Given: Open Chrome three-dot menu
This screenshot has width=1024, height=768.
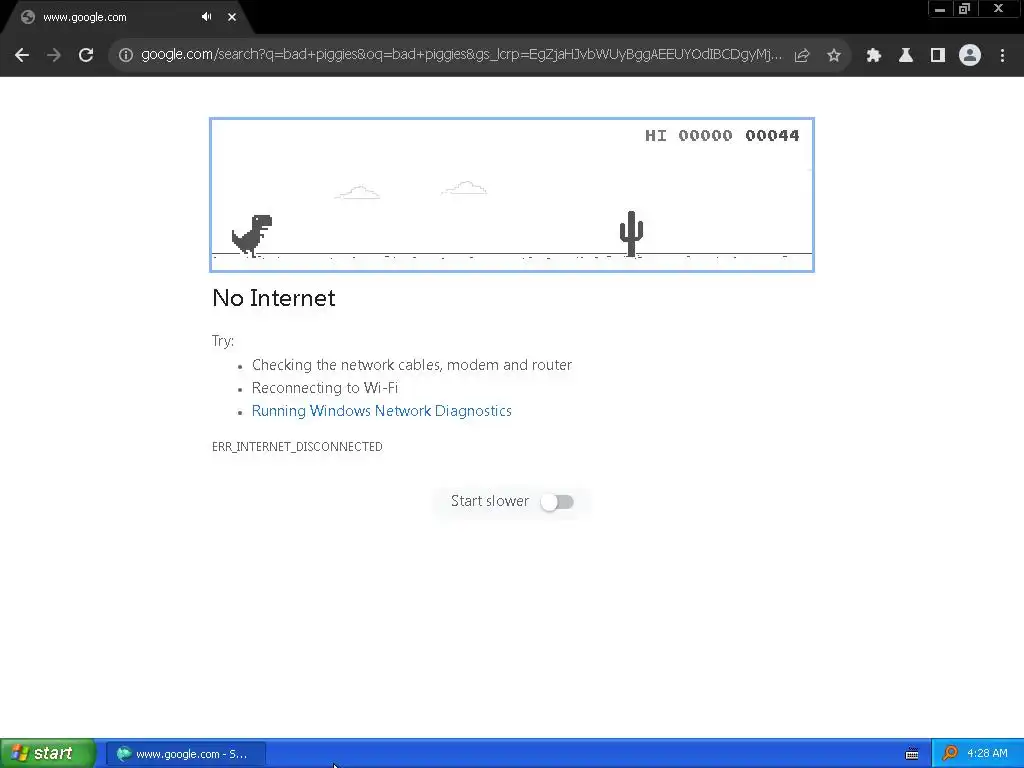Looking at the screenshot, I should click(x=1002, y=55).
